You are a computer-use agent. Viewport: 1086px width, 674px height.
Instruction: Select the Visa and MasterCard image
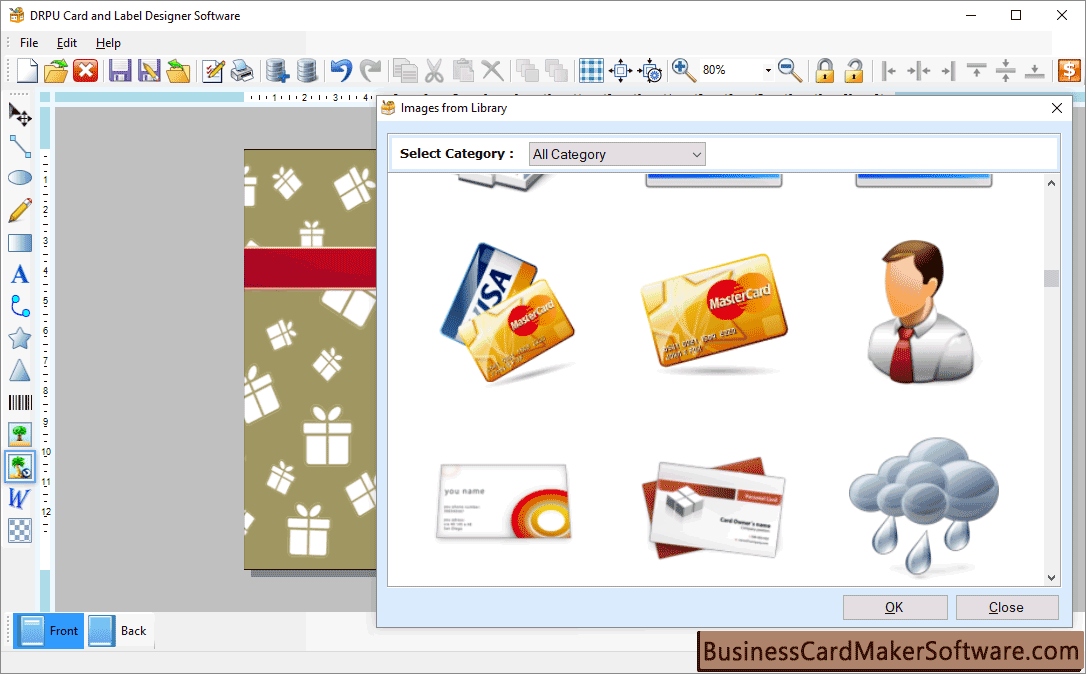click(x=508, y=312)
